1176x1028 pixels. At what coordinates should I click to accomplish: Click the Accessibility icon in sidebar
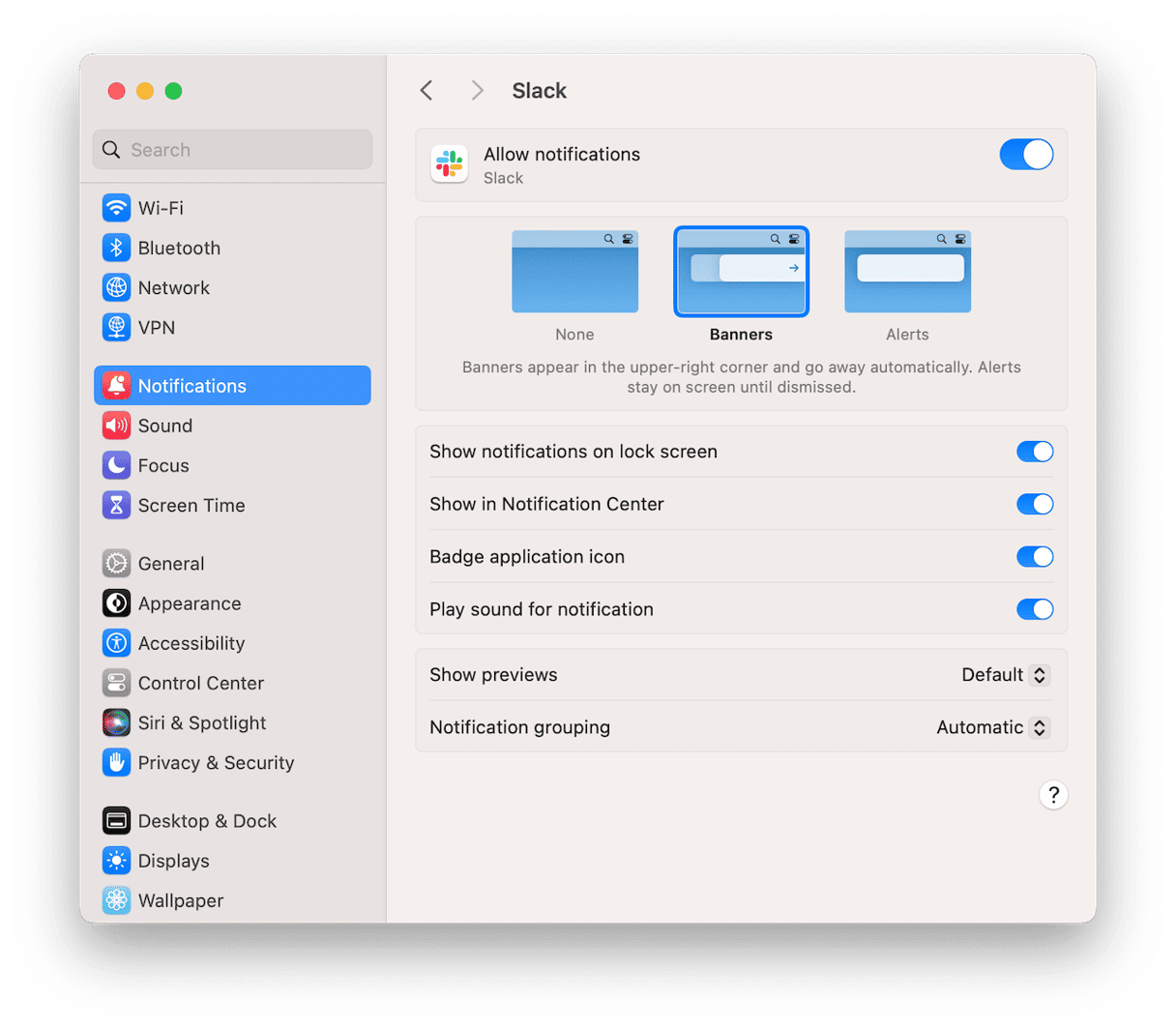click(116, 642)
